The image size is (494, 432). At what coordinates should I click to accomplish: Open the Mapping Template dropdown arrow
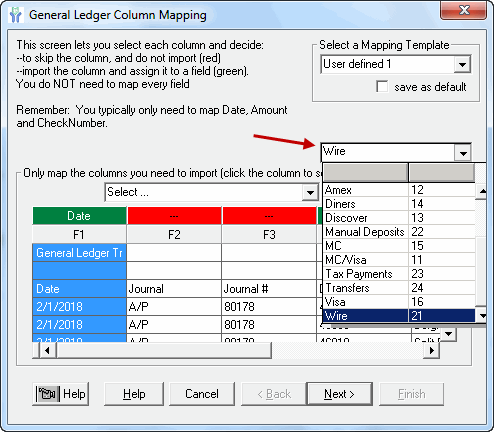pyautogui.click(x=462, y=64)
